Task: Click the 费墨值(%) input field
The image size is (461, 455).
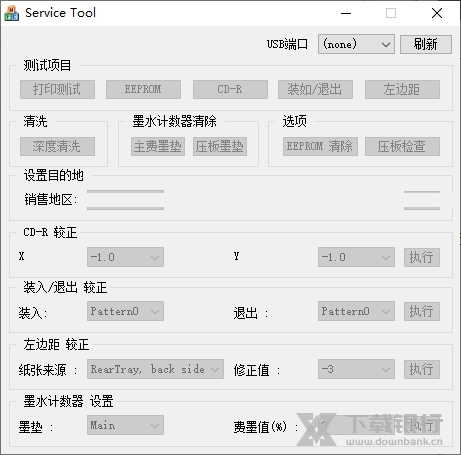Action: coord(356,425)
